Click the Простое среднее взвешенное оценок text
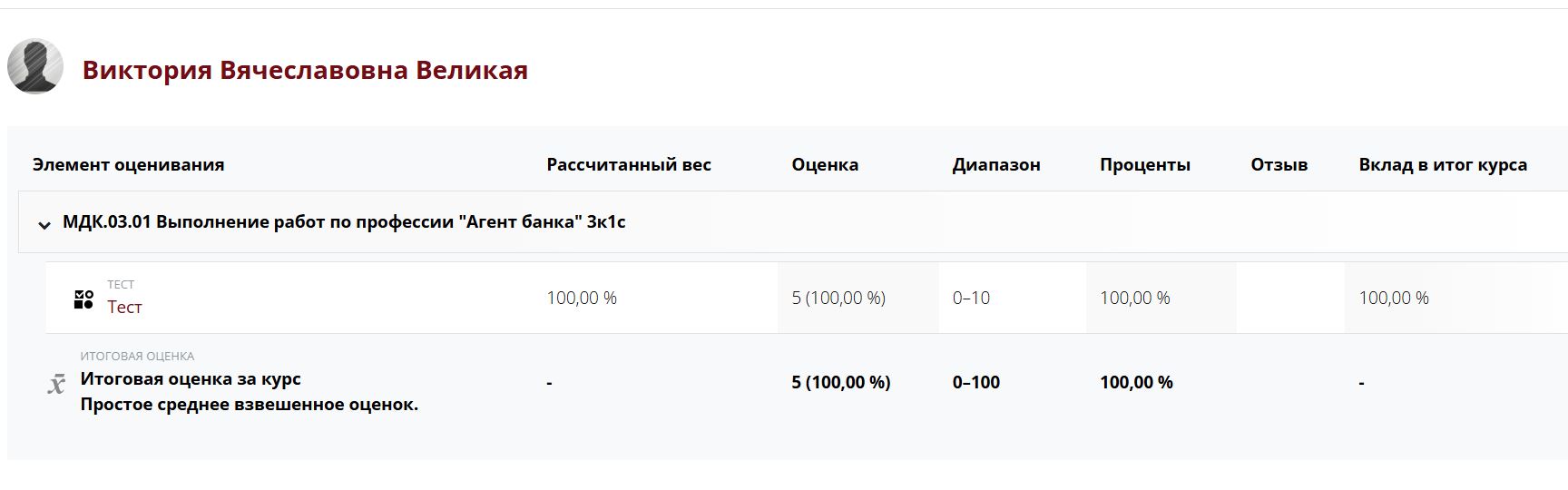The width and height of the screenshot is (1568, 490). click(250, 405)
